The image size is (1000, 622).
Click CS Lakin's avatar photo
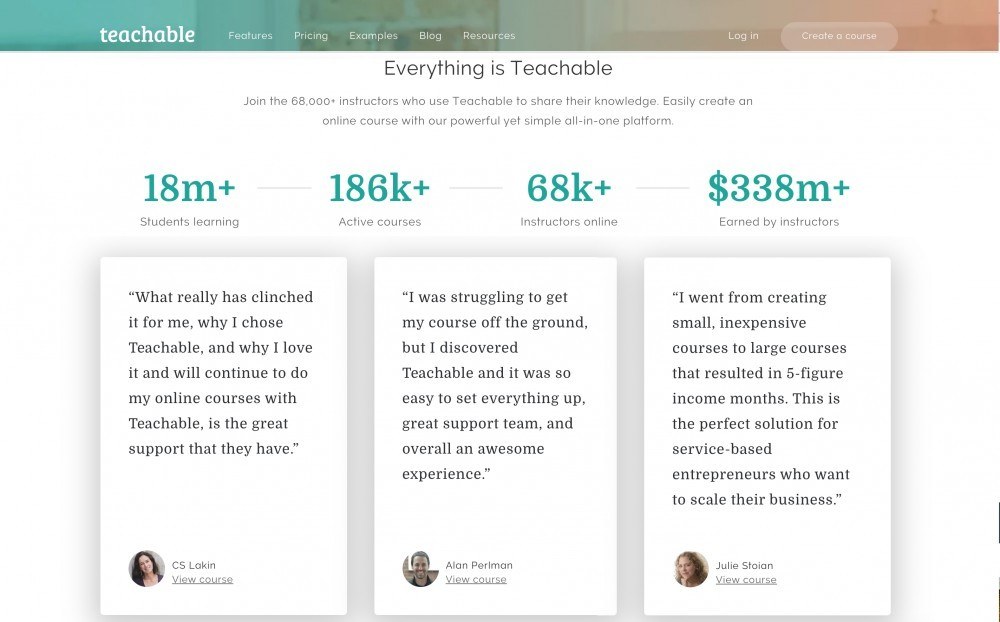click(147, 568)
